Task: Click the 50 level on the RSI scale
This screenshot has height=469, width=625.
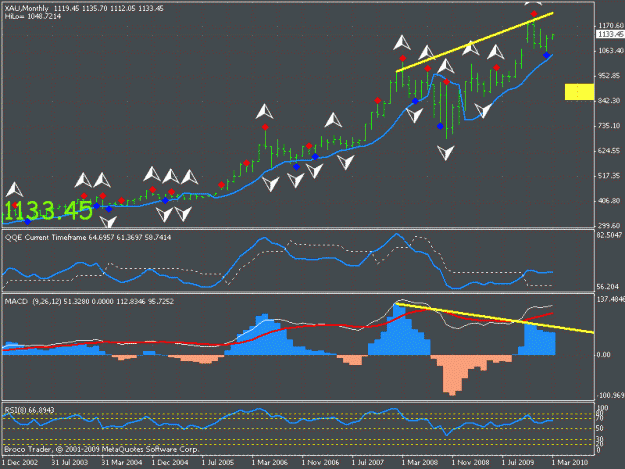Action: pos(600,428)
